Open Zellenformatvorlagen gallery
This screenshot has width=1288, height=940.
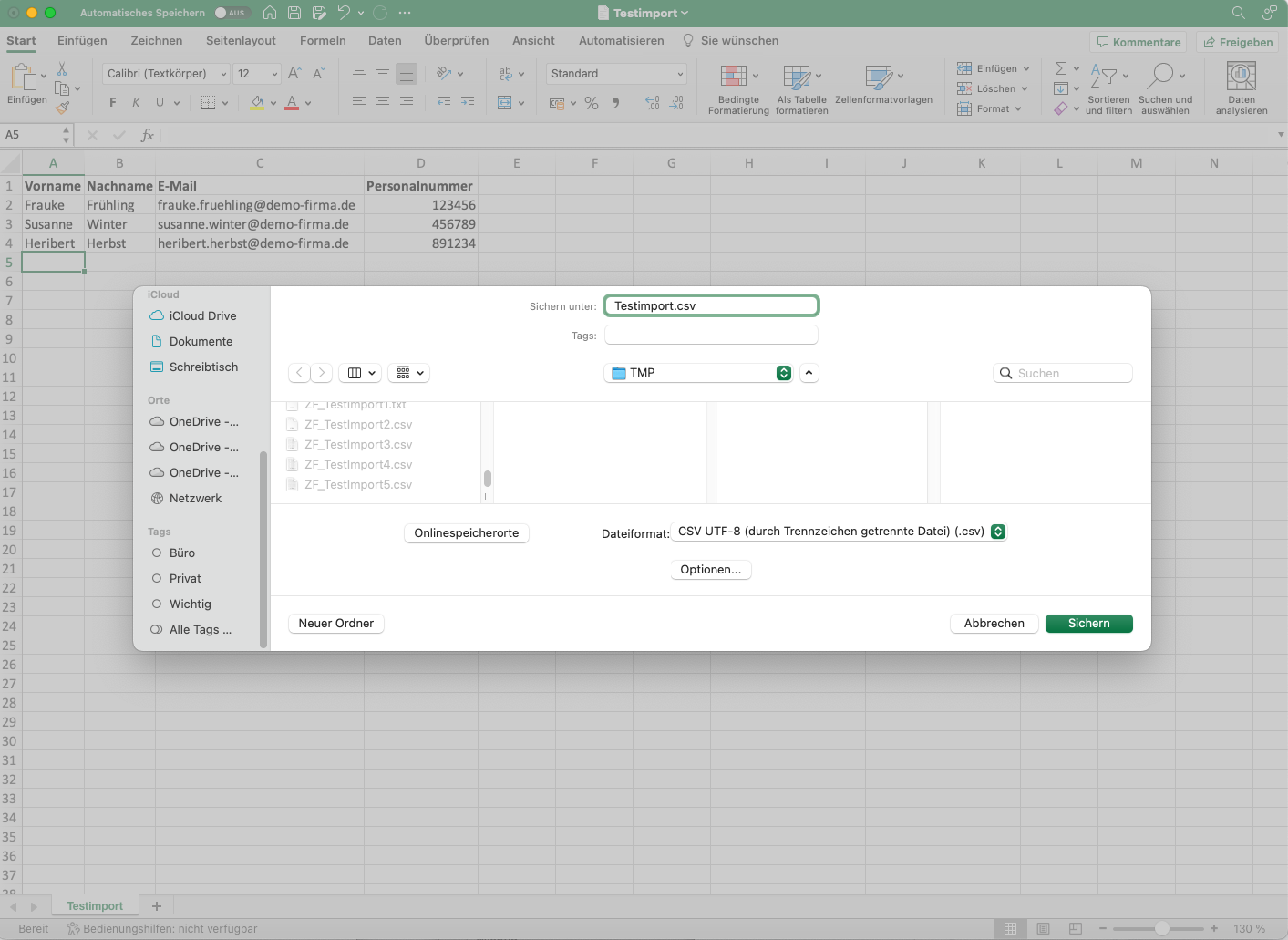coord(883,85)
